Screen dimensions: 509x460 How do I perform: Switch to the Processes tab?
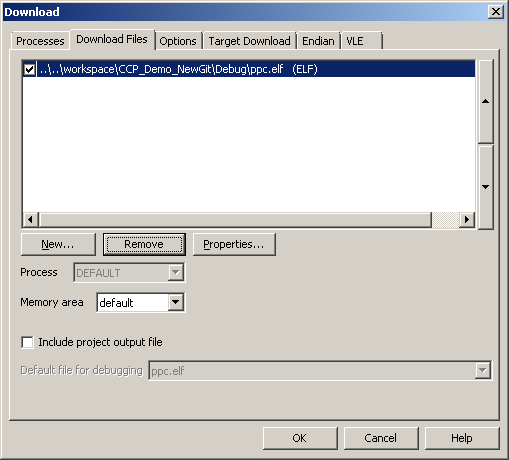coord(40,41)
